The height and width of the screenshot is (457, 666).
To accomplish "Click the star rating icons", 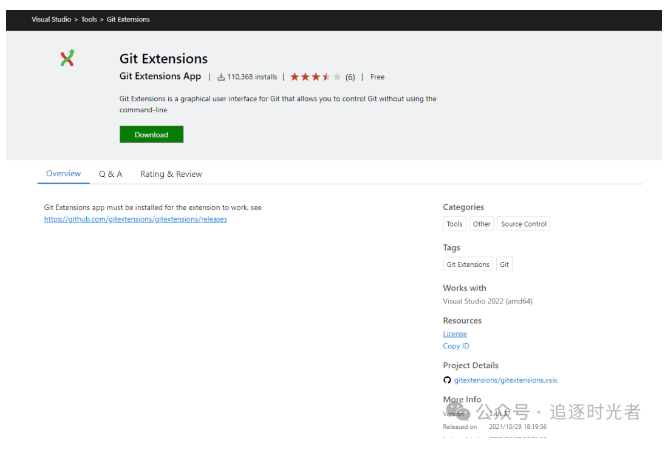I will click(x=316, y=77).
